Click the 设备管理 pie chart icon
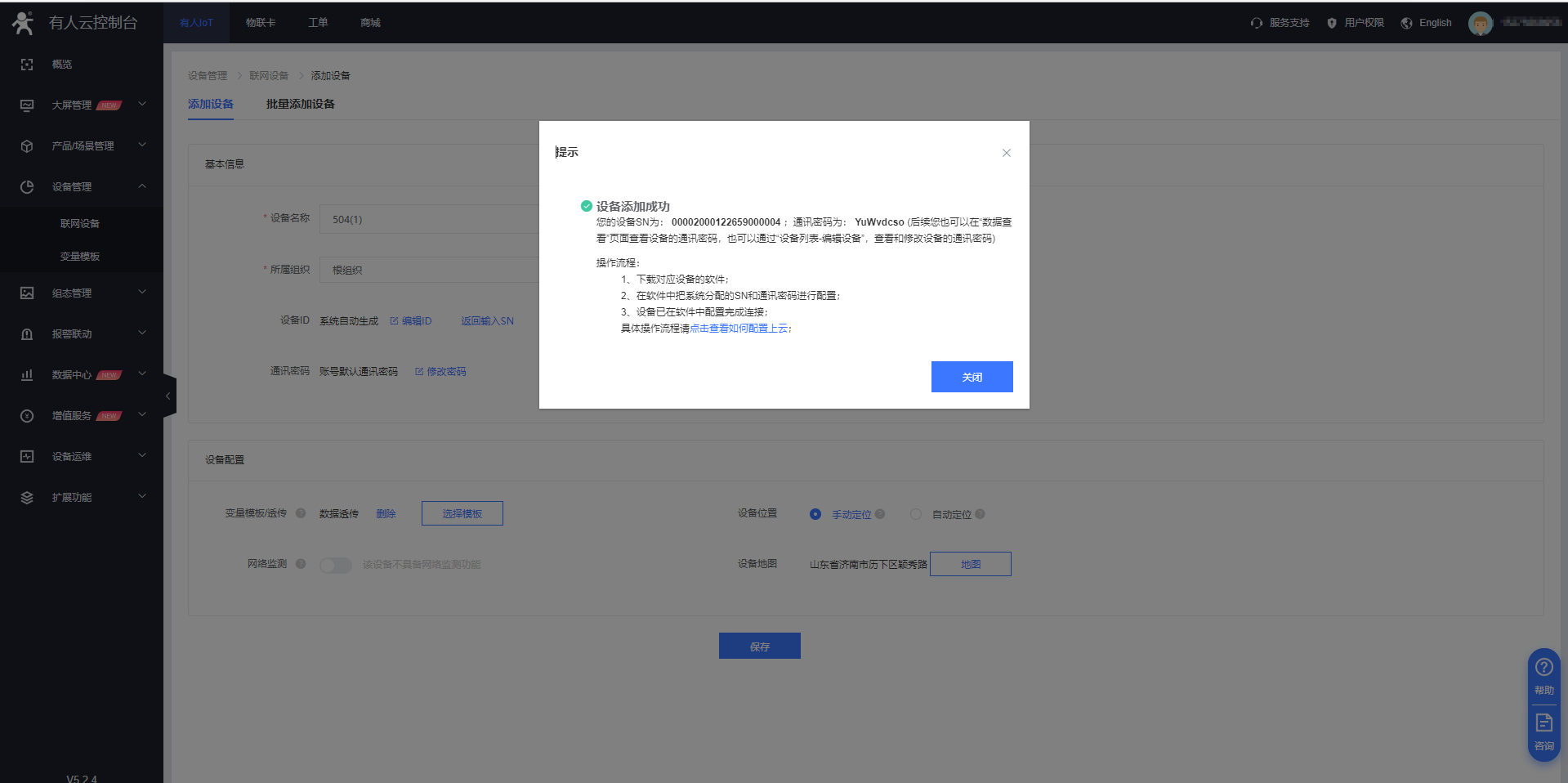The height and width of the screenshot is (783, 1568). point(27,187)
